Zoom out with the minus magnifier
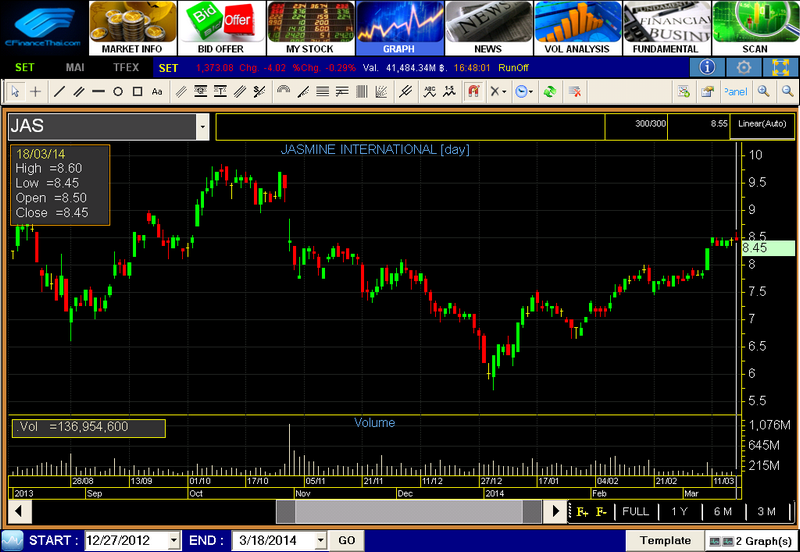The width and height of the screenshot is (800, 552). point(788,92)
